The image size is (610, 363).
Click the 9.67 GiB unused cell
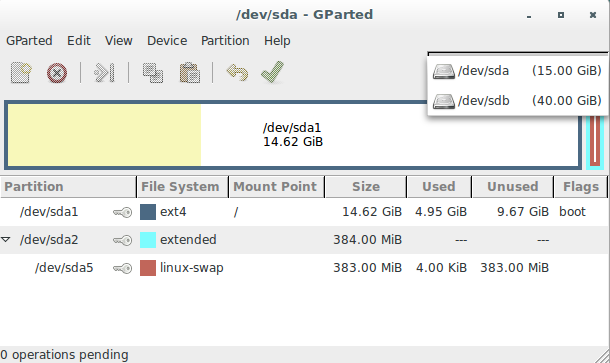(x=523, y=212)
